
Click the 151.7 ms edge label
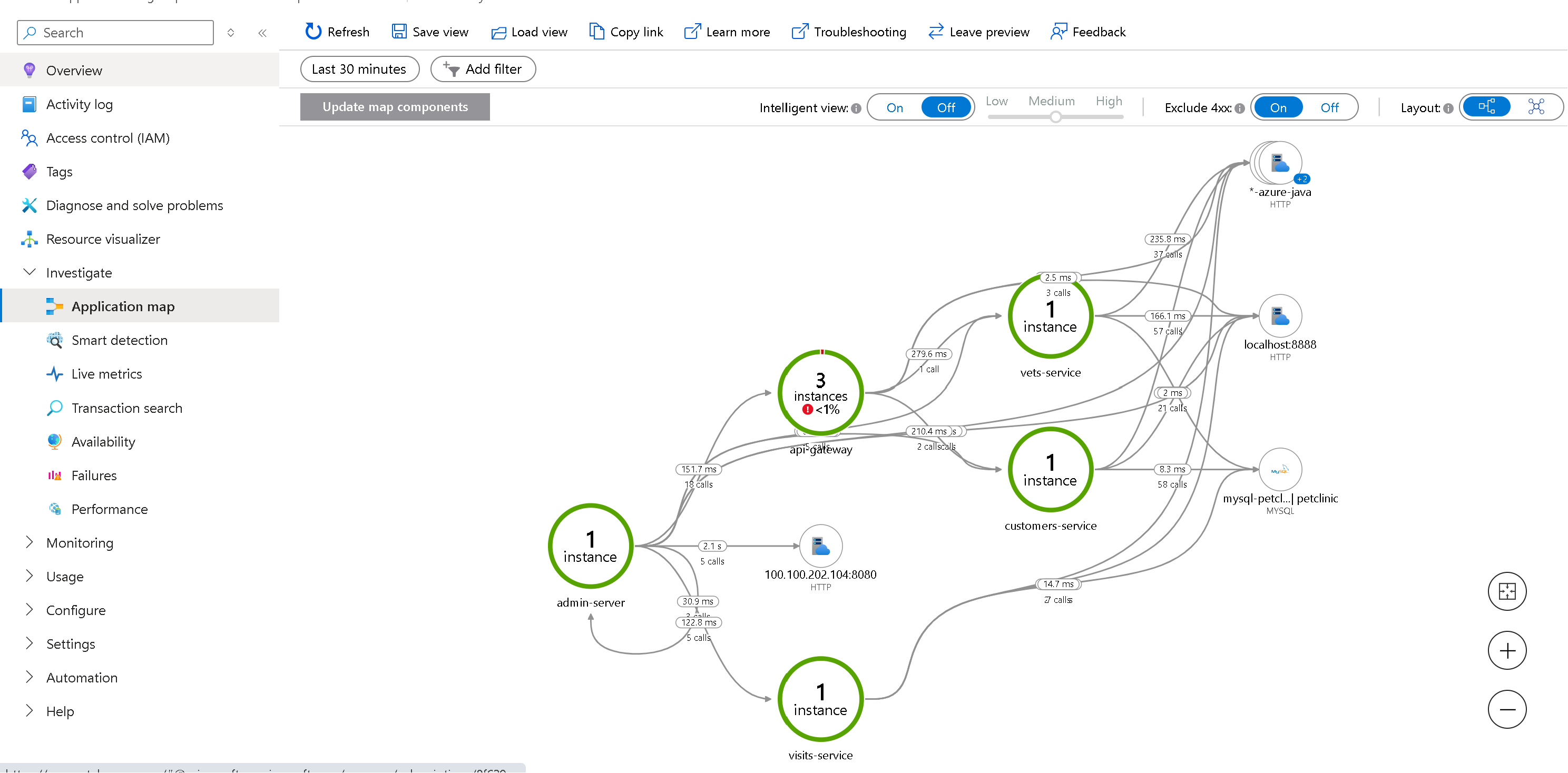(699, 470)
